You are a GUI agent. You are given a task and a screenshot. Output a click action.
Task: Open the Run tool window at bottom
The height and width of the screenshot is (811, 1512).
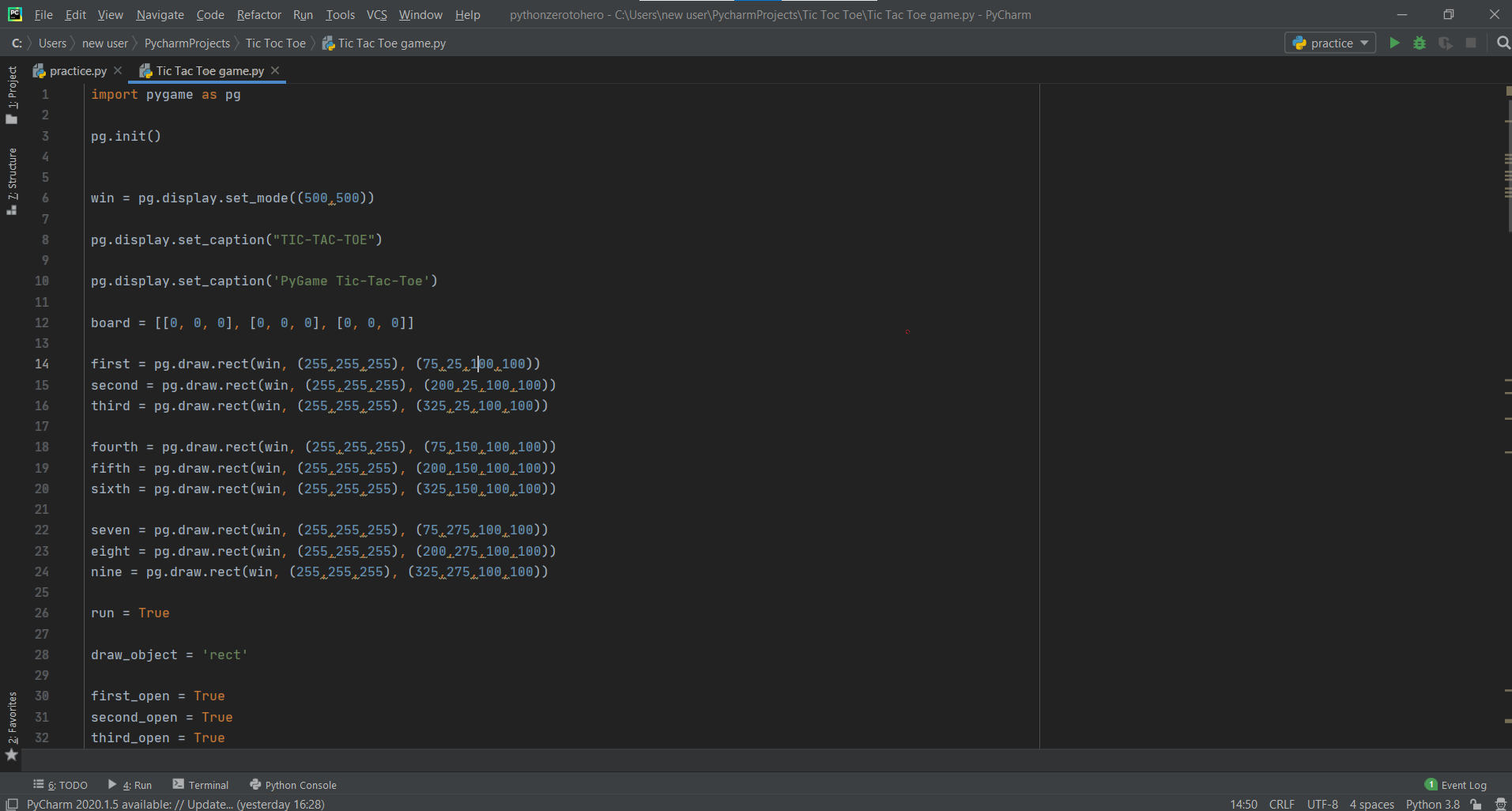pyautogui.click(x=130, y=785)
